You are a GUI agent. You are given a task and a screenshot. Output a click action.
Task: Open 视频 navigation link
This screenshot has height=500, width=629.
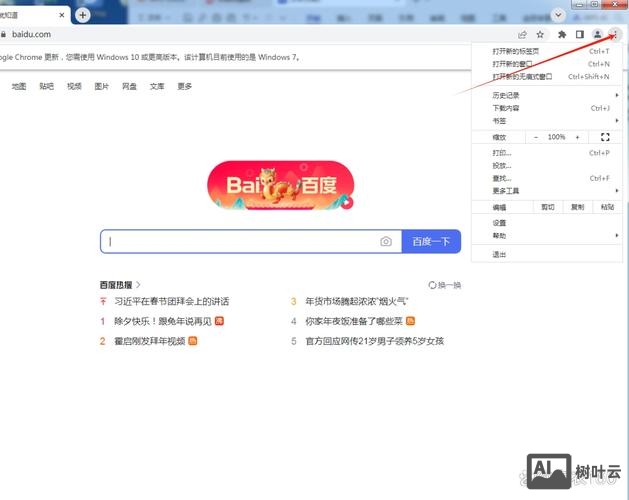(74, 86)
